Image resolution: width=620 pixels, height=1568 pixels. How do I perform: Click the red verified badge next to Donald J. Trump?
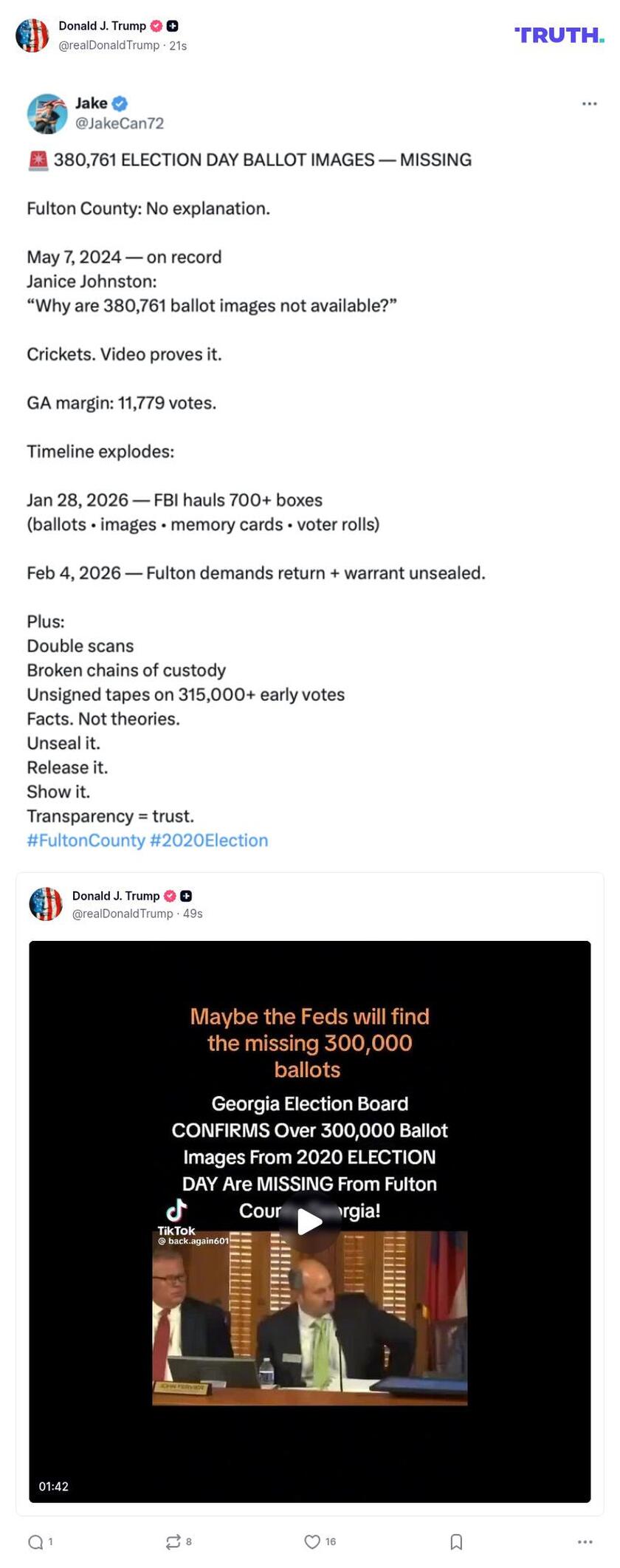(156, 25)
